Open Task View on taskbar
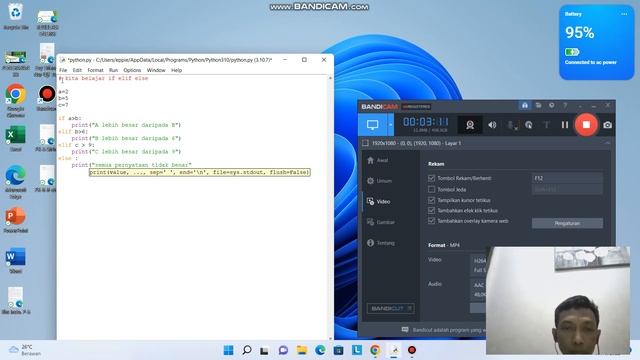Image resolution: width=640 pixels, height=360 pixels. (264, 350)
